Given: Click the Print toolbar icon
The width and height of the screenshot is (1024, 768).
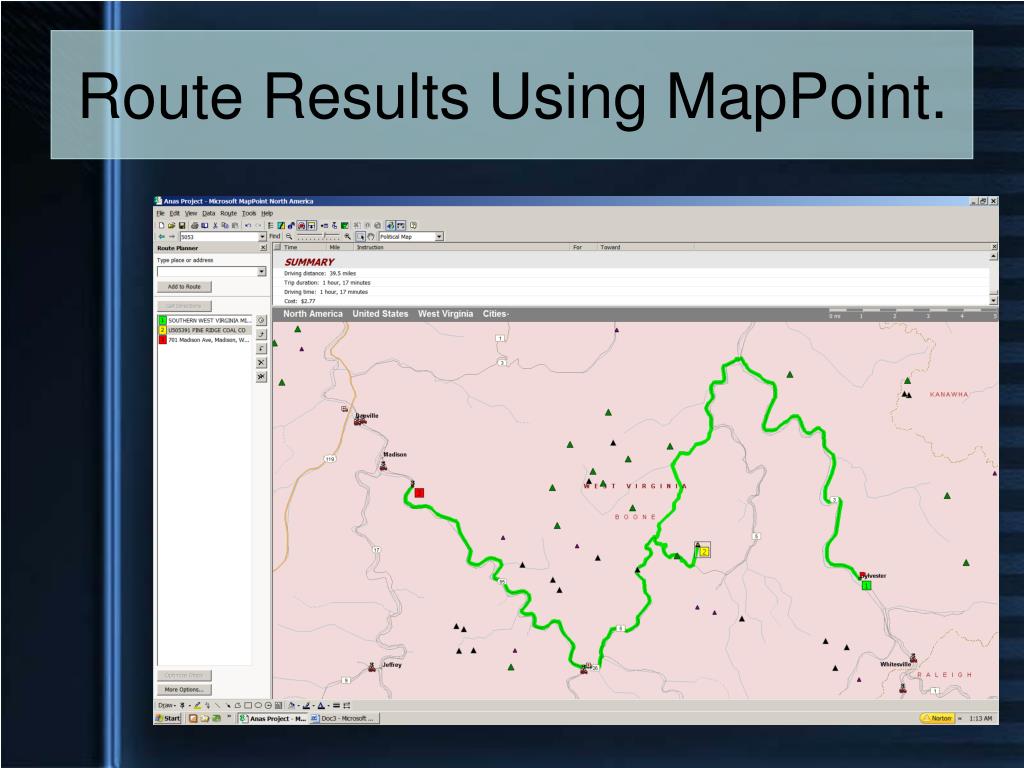Looking at the screenshot, I should (195, 225).
